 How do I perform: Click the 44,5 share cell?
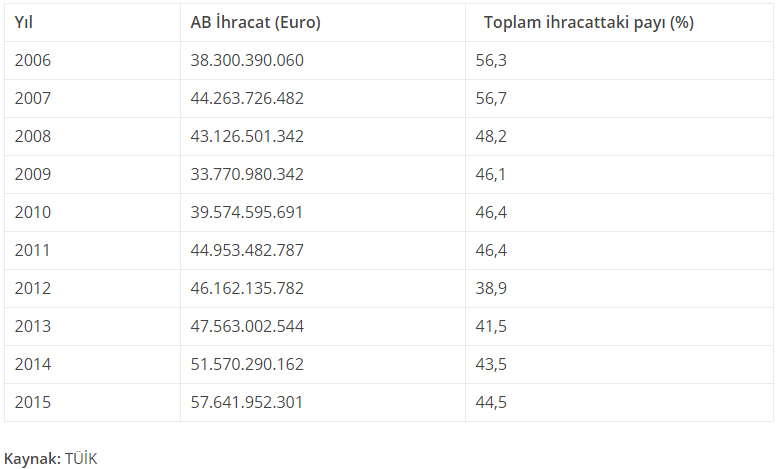tap(492, 402)
